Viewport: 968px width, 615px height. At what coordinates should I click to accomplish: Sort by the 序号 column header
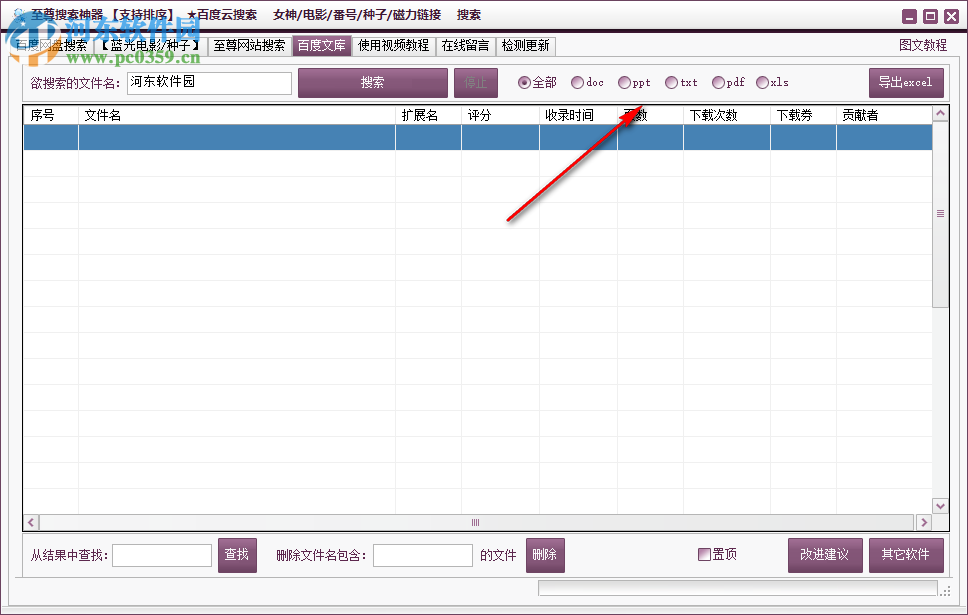click(x=51, y=115)
